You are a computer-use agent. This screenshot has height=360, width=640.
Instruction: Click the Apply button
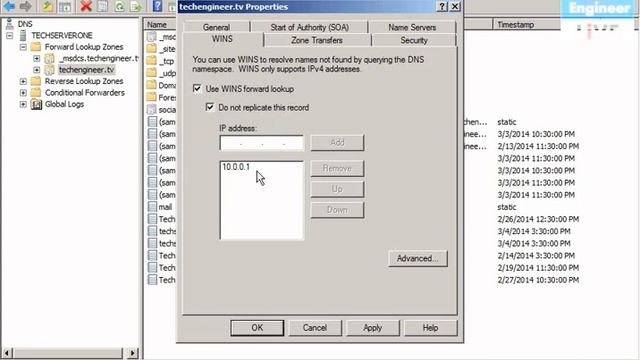372,328
